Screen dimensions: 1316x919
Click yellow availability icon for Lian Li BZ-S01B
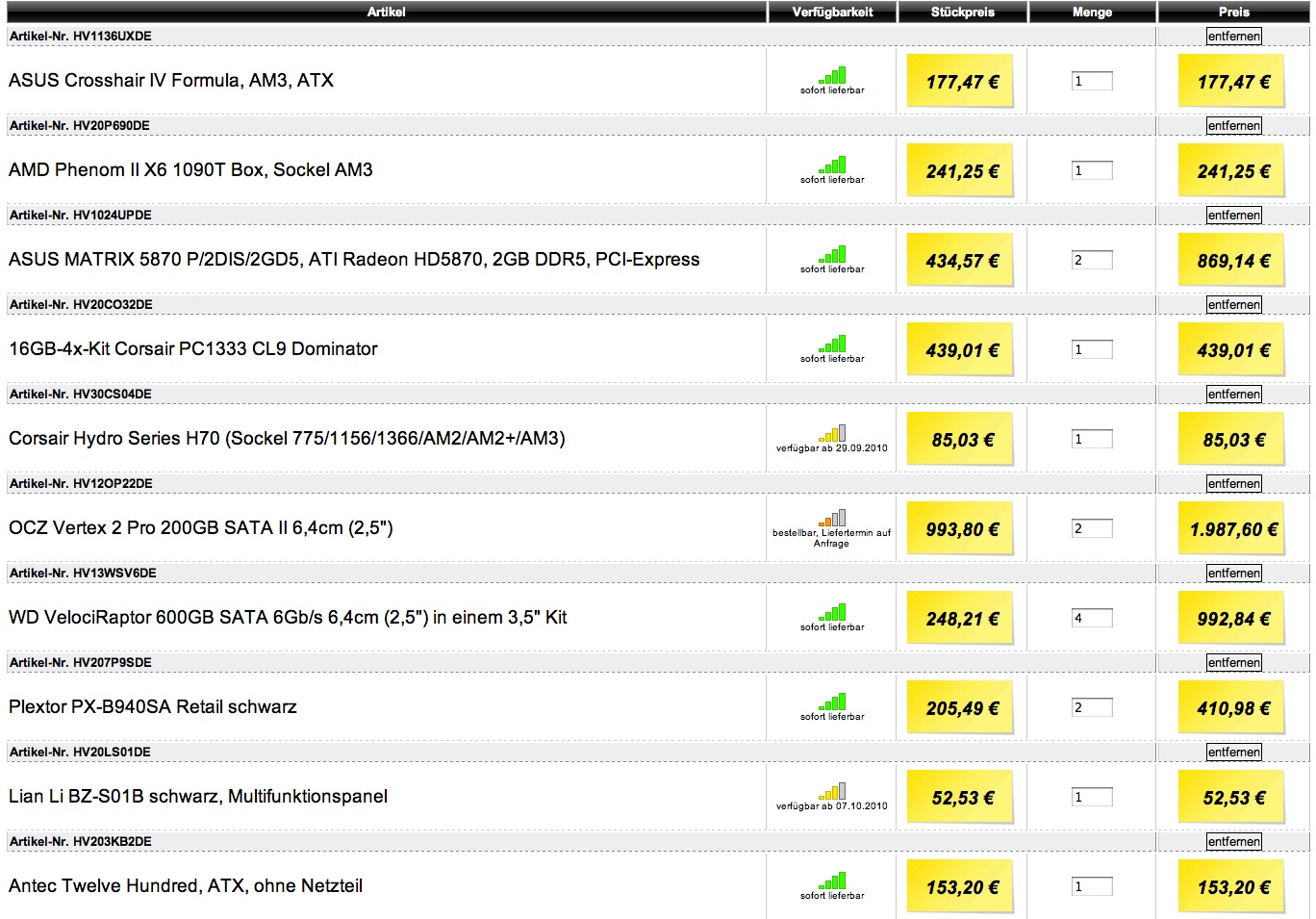tap(832, 791)
